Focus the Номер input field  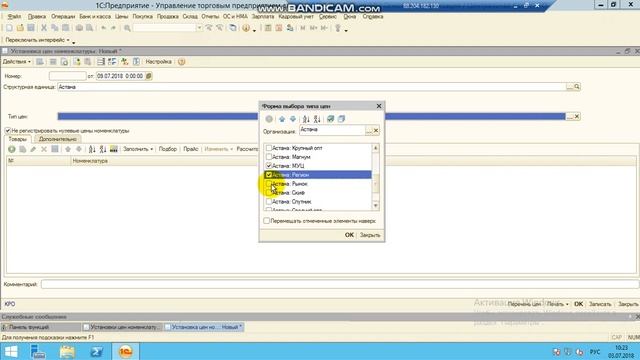click(x=67, y=76)
